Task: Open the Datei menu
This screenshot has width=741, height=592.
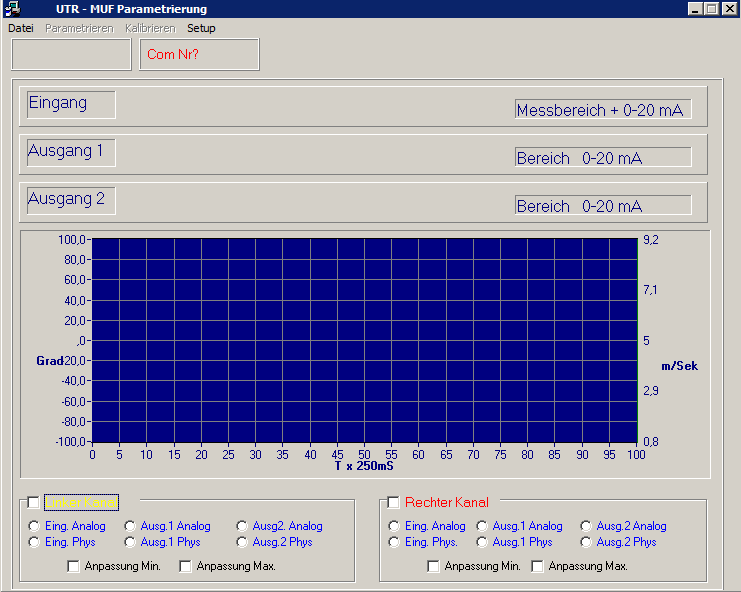Action: pyautogui.click(x=21, y=28)
